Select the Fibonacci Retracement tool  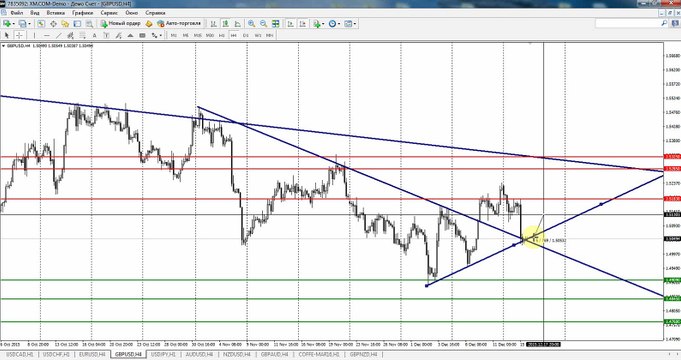(x=82, y=35)
